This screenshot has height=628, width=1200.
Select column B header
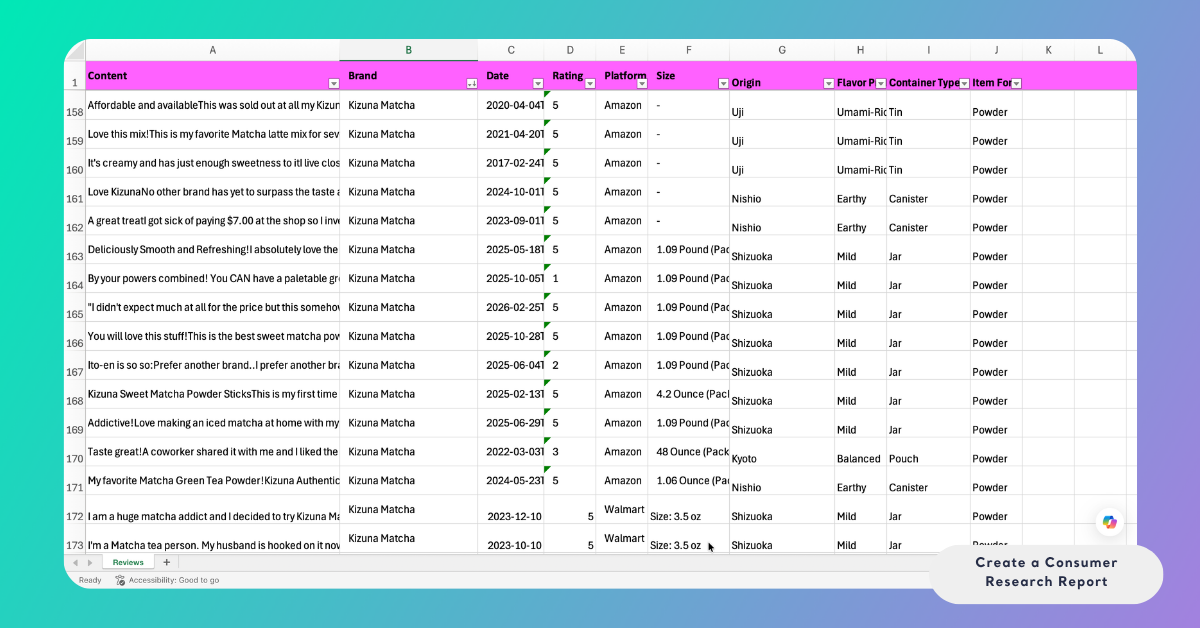point(409,50)
